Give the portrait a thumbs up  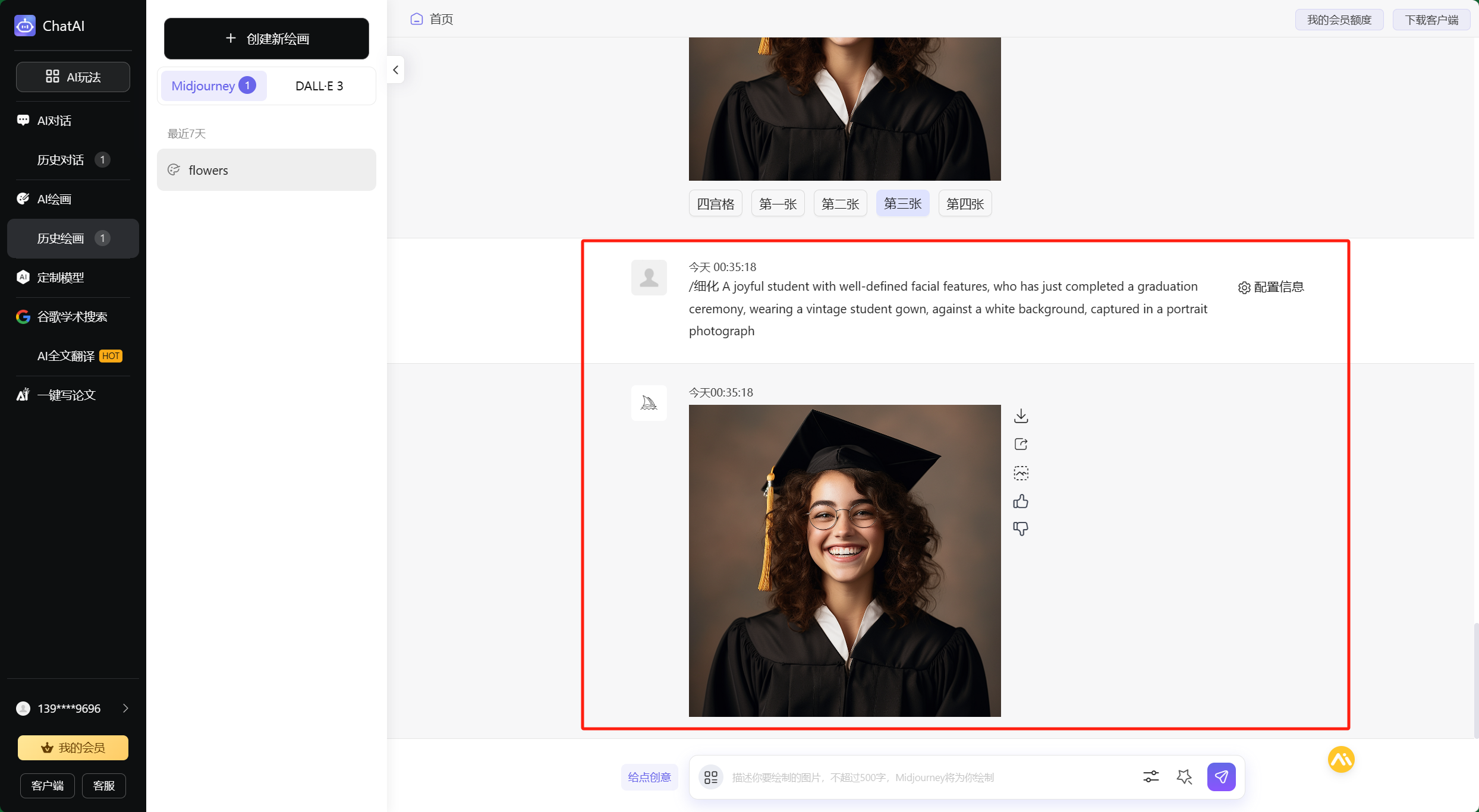coord(1021,501)
